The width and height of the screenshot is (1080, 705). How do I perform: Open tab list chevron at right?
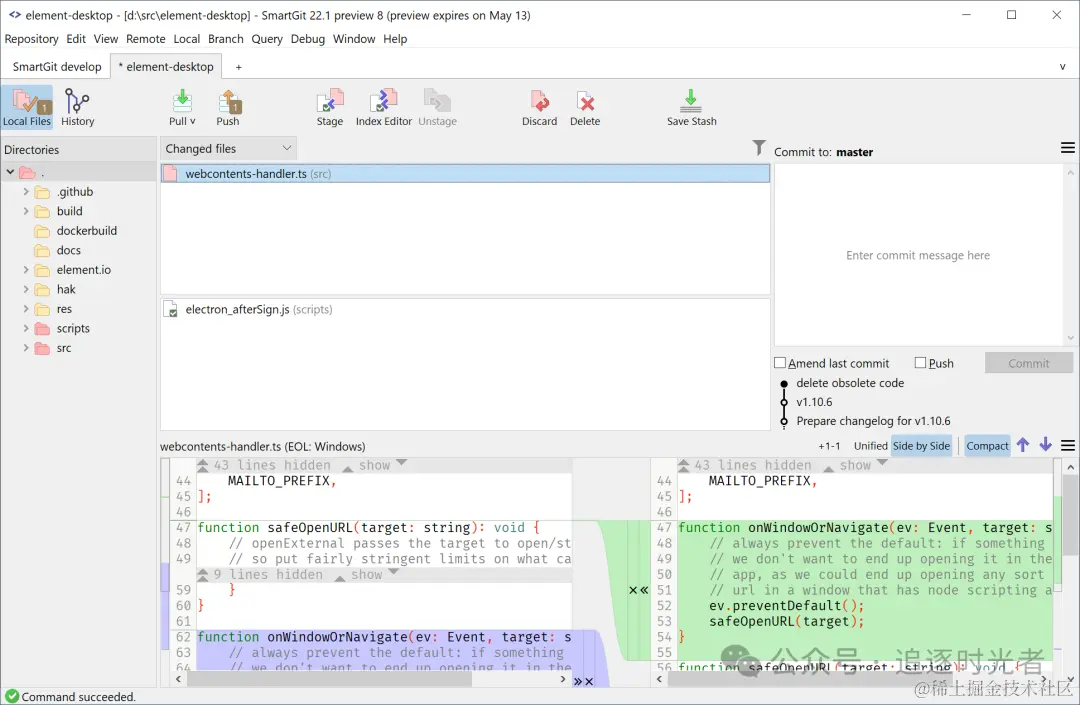[x=1062, y=67]
